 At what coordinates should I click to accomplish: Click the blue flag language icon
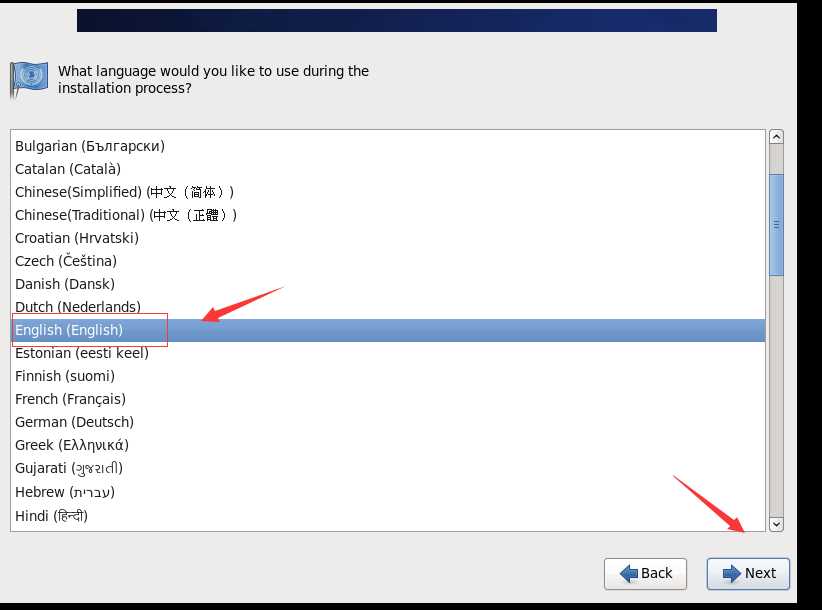[29, 79]
